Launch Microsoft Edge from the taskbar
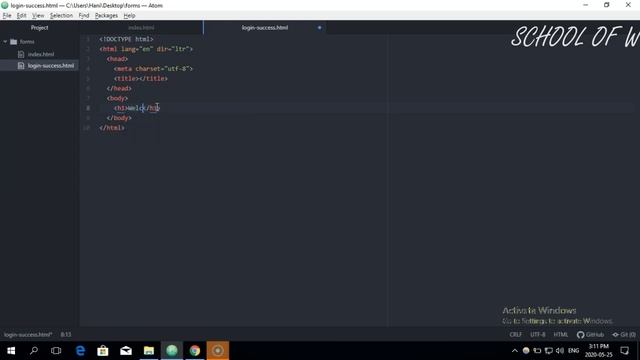The image size is (640, 360). pos(80,351)
